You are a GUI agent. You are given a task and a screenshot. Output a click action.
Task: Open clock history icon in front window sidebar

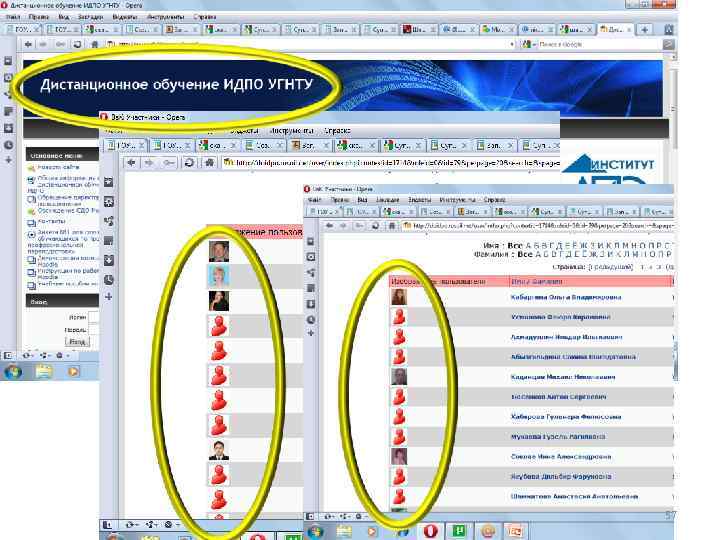click(x=311, y=320)
